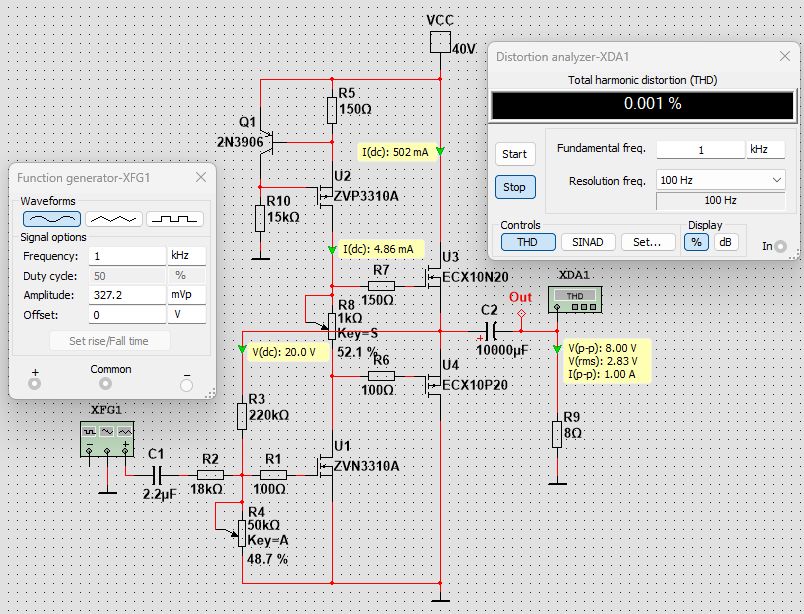Select the Q1 2N3906 transistor symbol
This screenshot has width=804, height=614.
266,142
